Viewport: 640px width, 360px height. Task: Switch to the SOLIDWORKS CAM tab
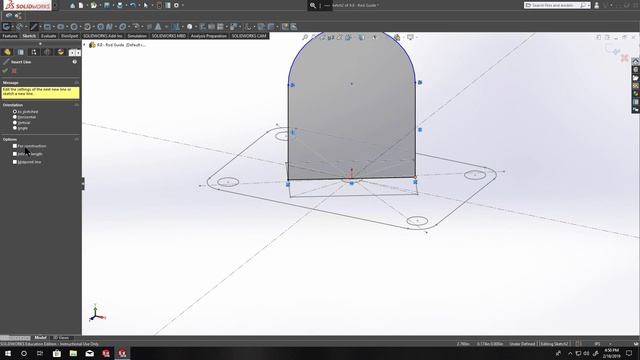[x=249, y=36]
